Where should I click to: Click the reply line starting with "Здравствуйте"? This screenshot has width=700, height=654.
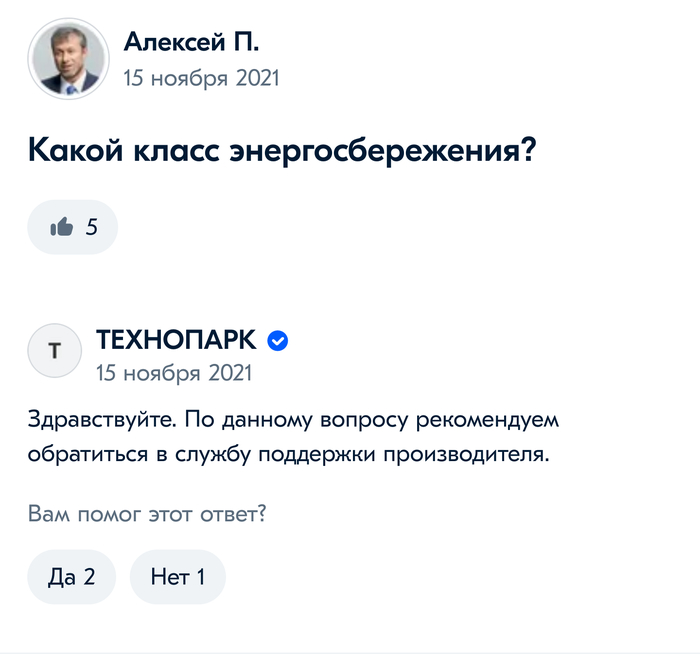[291, 419]
